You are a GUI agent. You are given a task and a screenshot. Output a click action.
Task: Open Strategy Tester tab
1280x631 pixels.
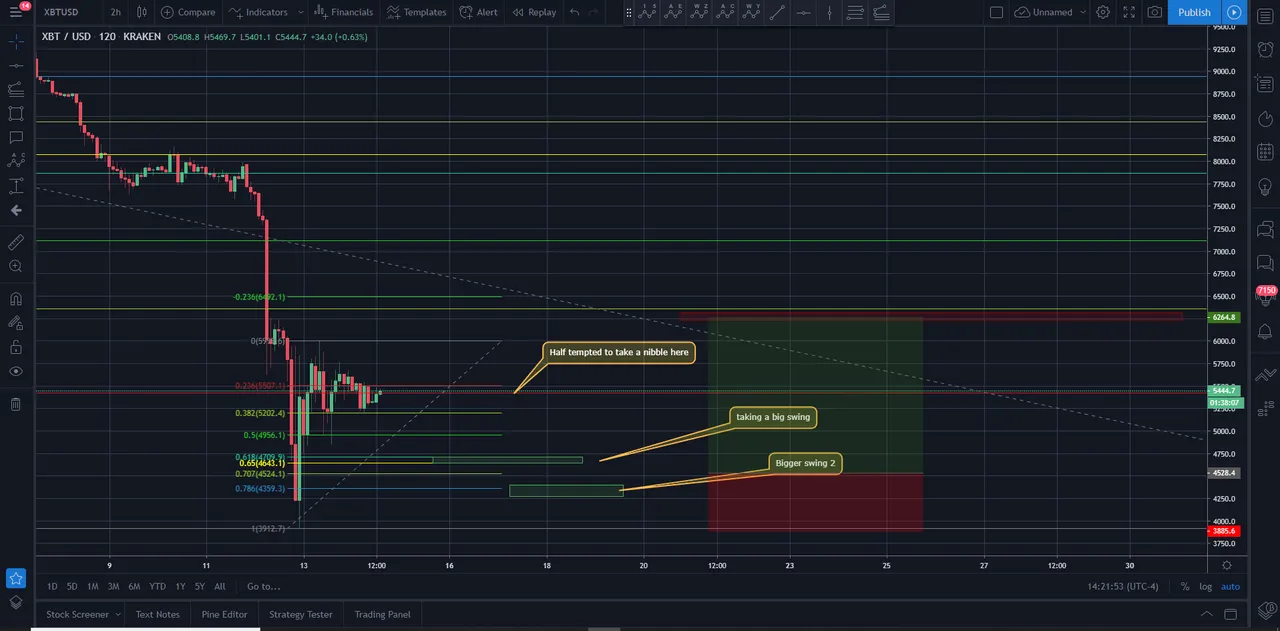click(301, 614)
